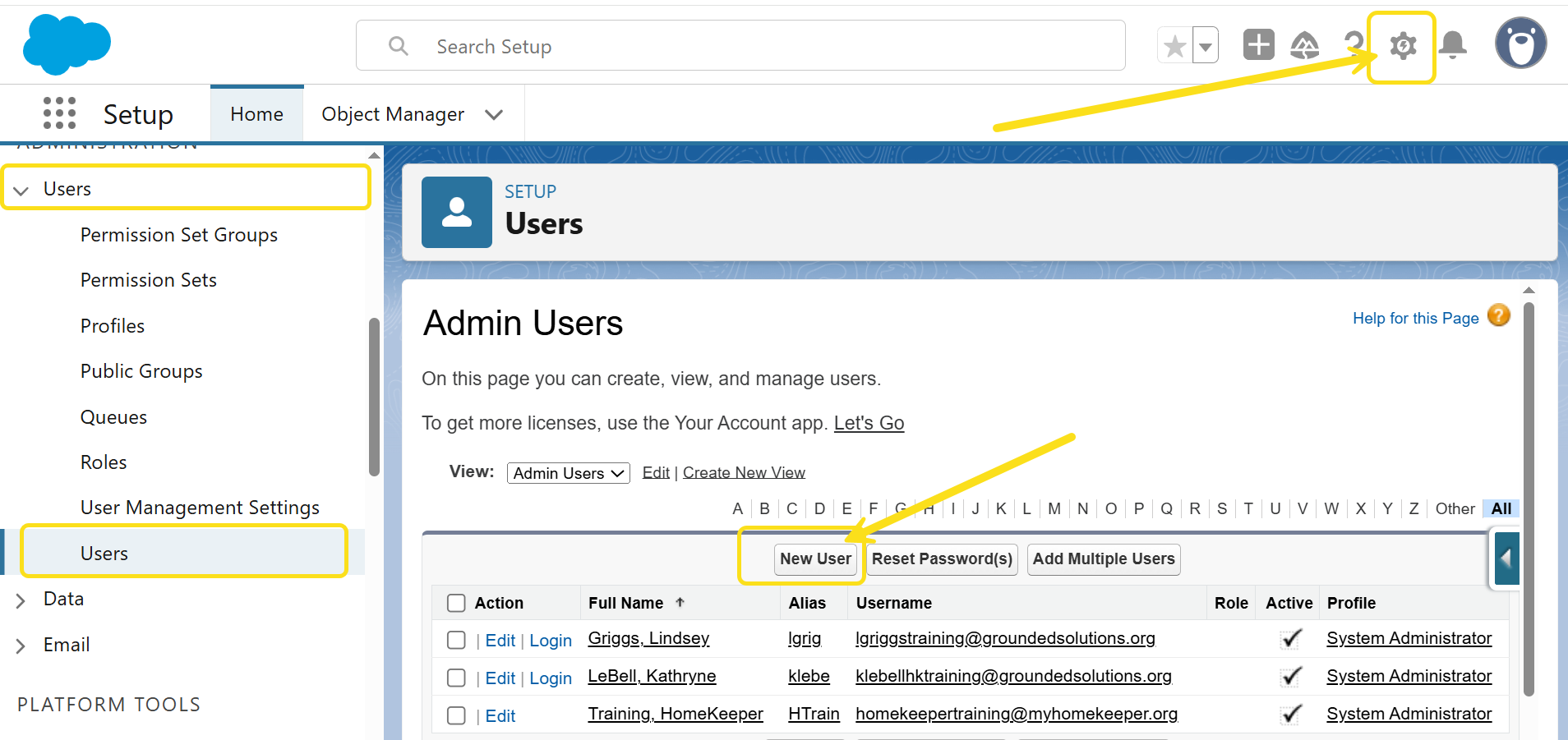Open the user profile avatar
The height and width of the screenshot is (740, 1568).
coord(1520,44)
